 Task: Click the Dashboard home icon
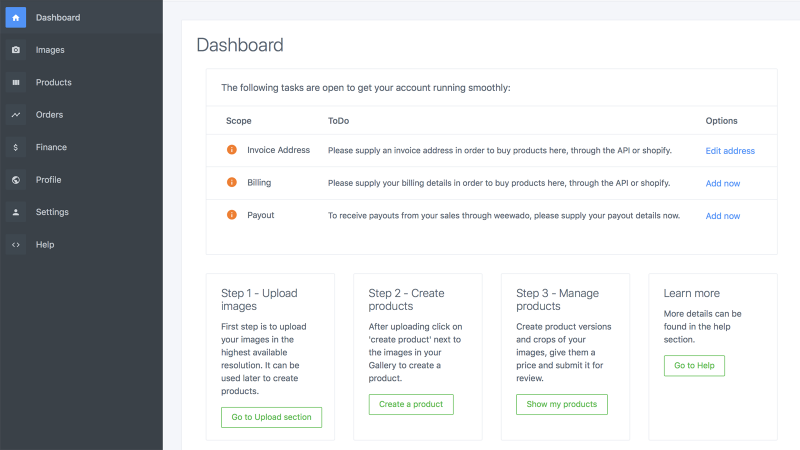tap(16, 17)
